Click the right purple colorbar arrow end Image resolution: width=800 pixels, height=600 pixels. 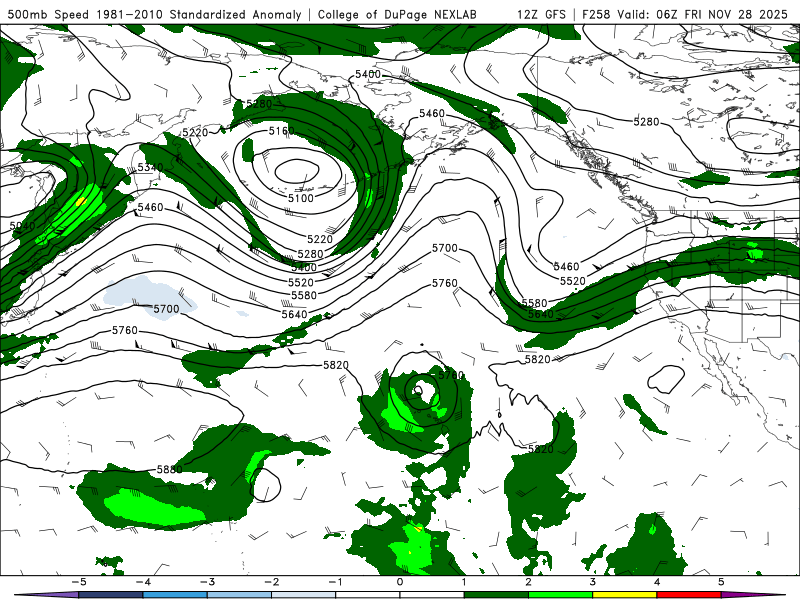tap(753, 595)
